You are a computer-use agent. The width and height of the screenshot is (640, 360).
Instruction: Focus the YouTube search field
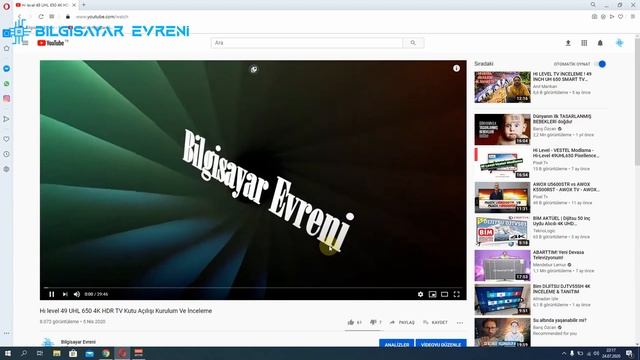point(307,43)
